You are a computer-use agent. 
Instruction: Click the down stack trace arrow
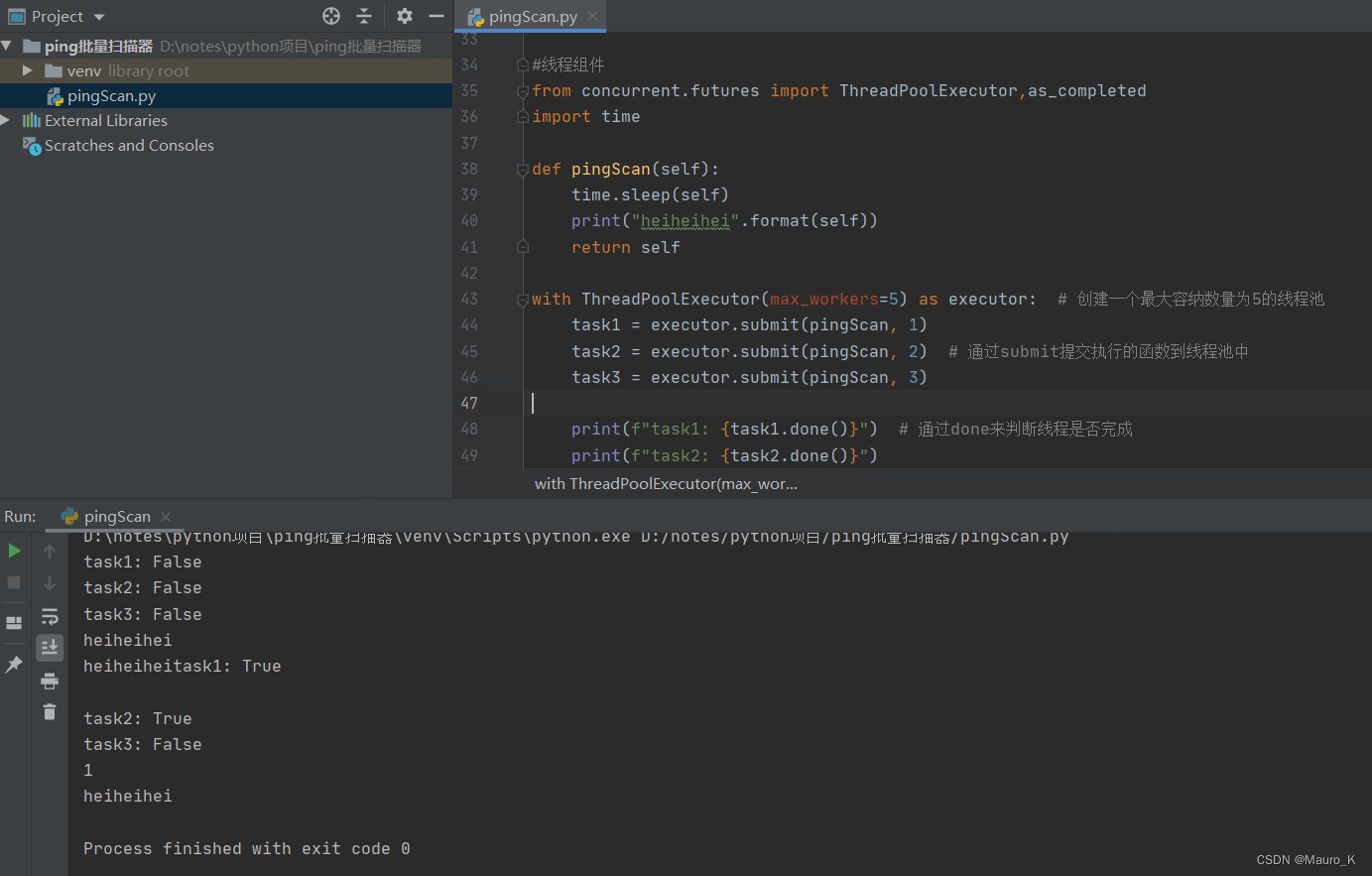click(50, 583)
